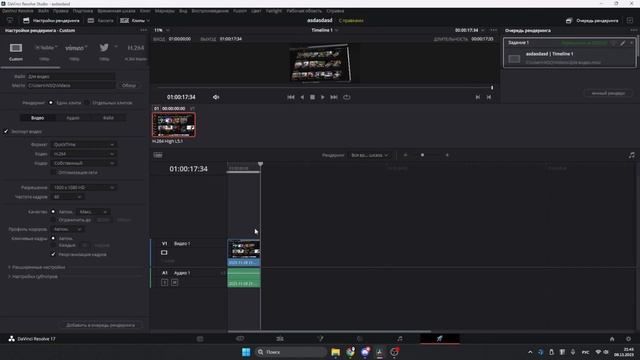
Task: Jump to first frame in viewer
Action: pyautogui.click(x=291, y=97)
